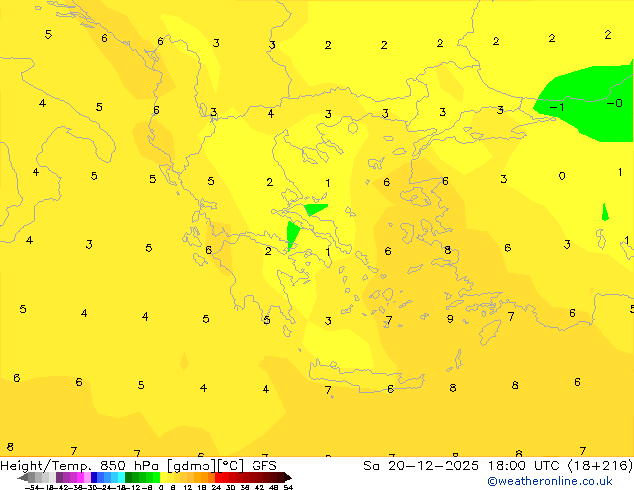The width and height of the screenshot is (634, 490).
Task: Click the 'GFS' model label
Action: coord(264,466)
